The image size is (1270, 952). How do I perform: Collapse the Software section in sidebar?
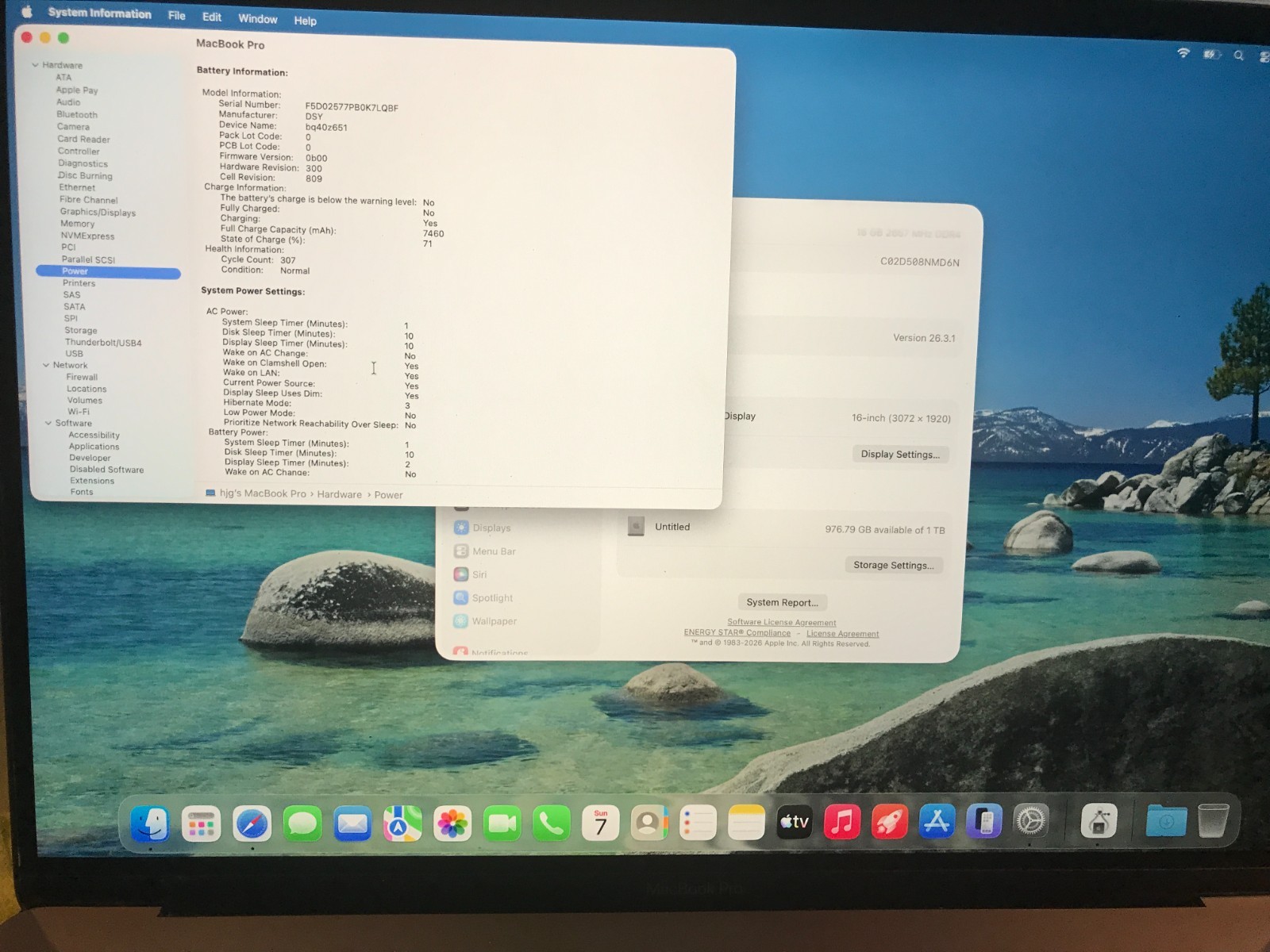tap(48, 423)
